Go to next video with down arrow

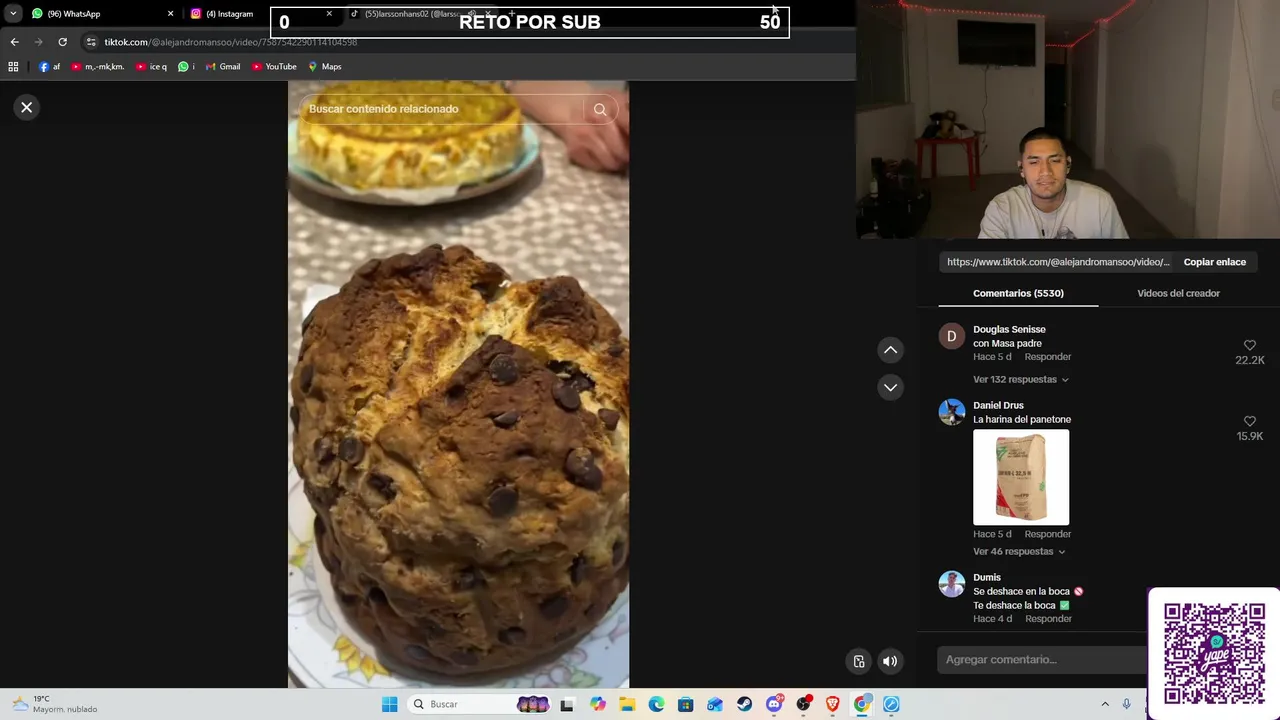pyautogui.click(x=890, y=387)
